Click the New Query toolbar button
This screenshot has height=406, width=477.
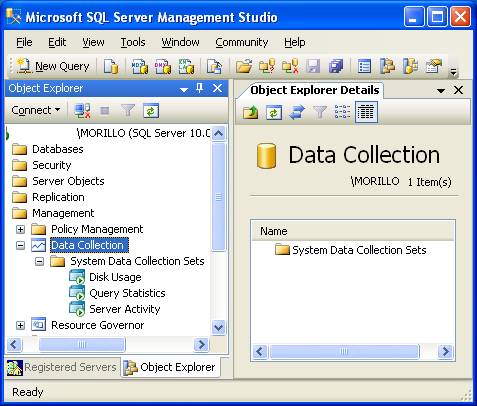click(x=53, y=66)
